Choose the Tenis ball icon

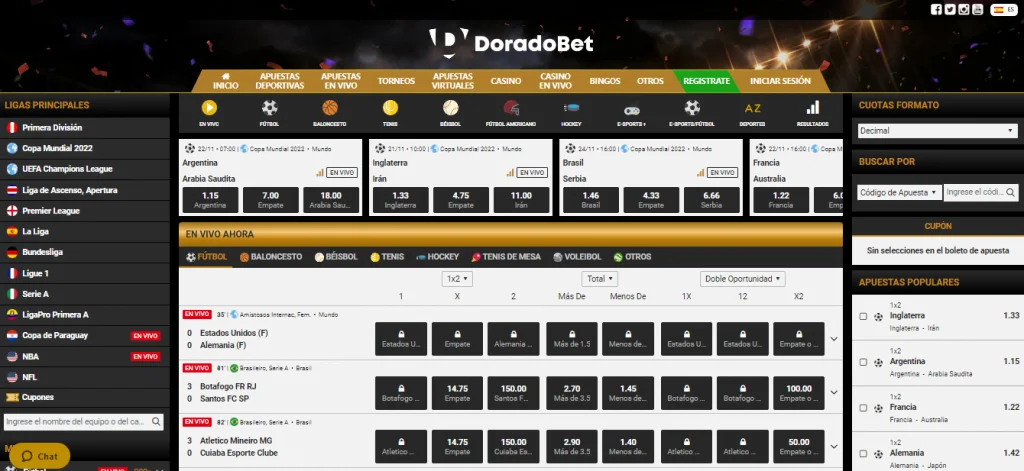391,108
